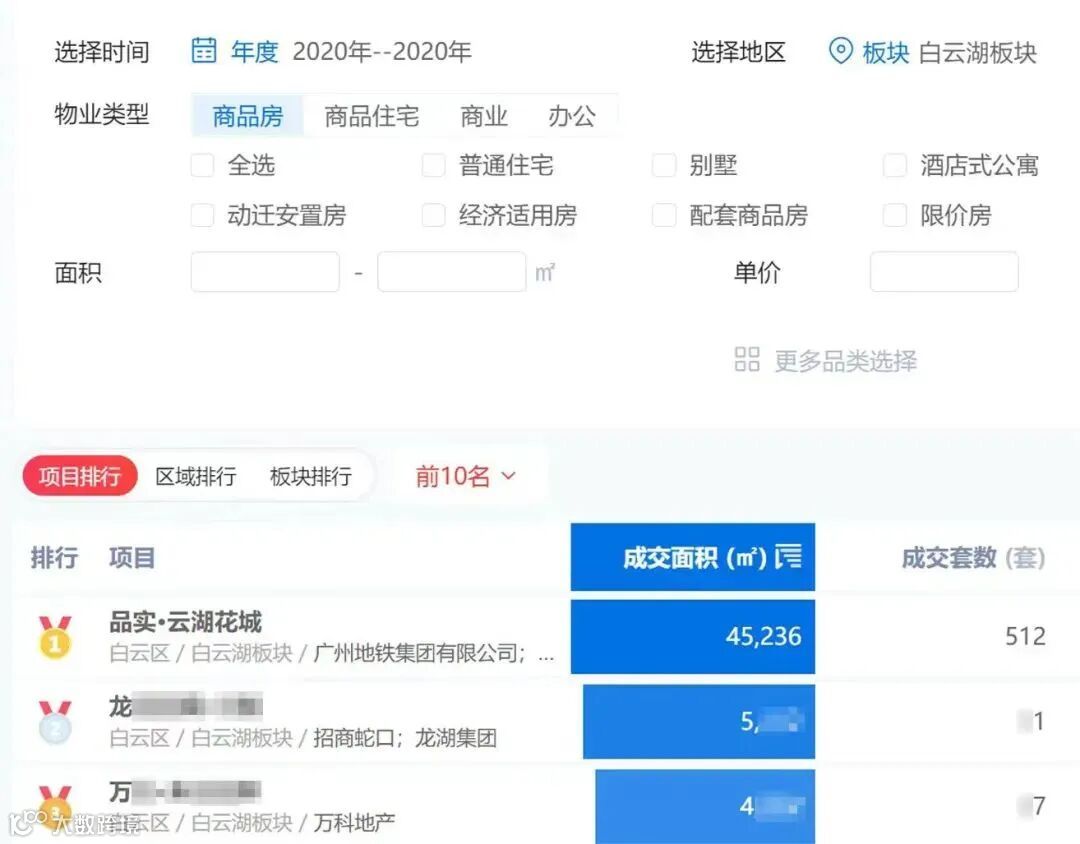The height and width of the screenshot is (844, 1080).
Task: Sort by 成交面积 column header
Action: click(693, 557)
